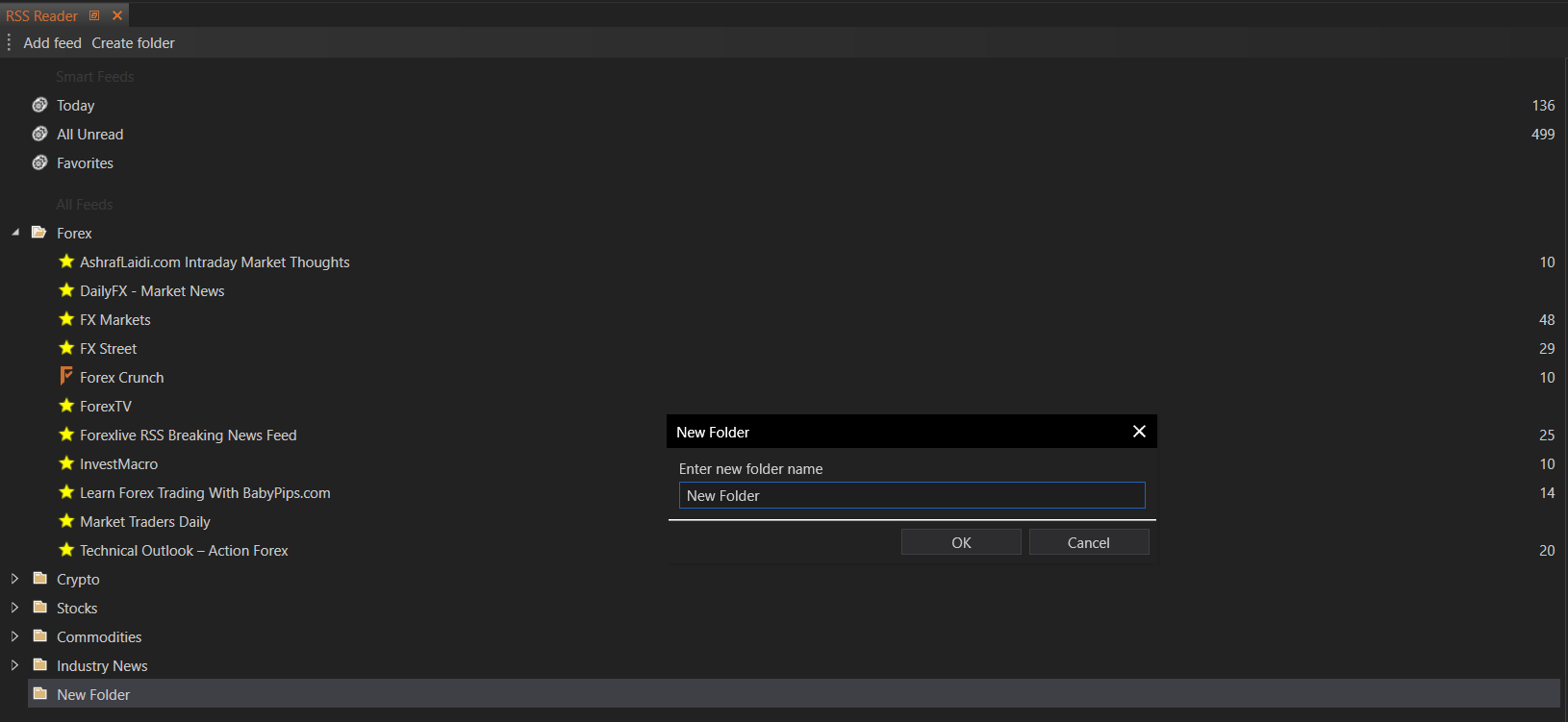1568x722 pixels.
Task: Cancel the New Folder dialog
Action: point(1088,542)
